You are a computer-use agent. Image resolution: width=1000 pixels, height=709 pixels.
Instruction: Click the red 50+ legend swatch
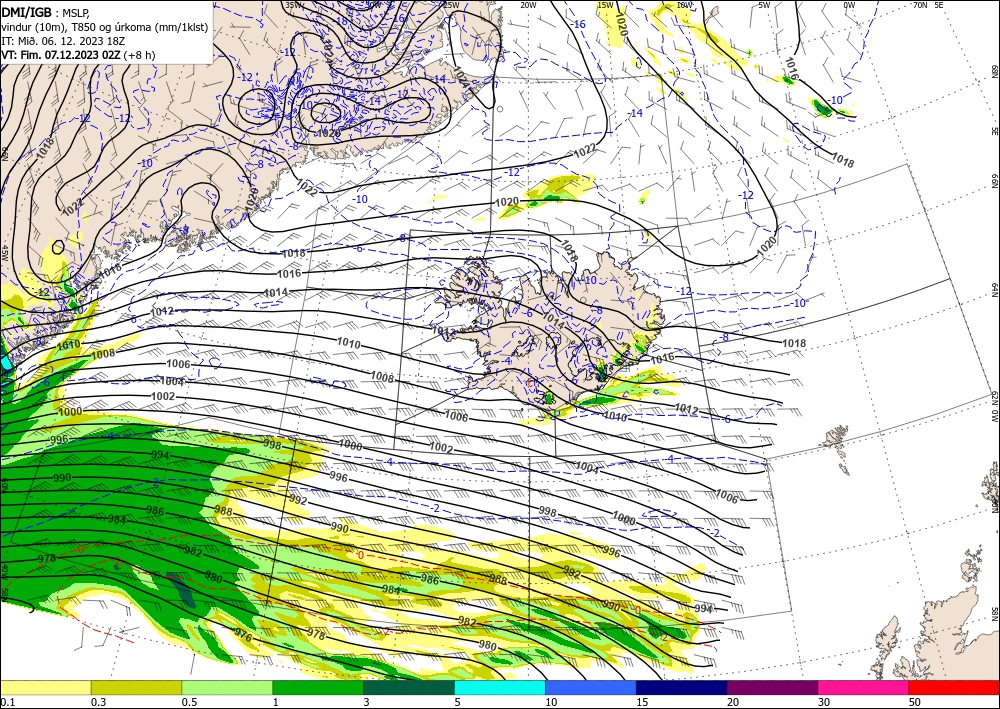pyautogui.click(x=954, y=687)
